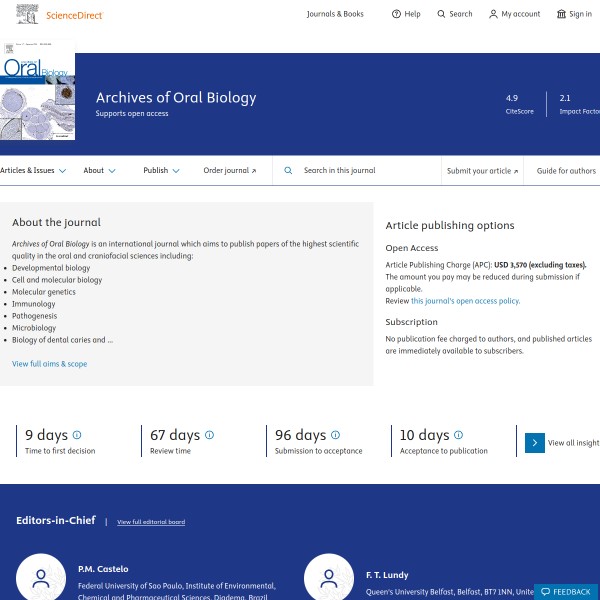
Task: Click info icon beside 9 days
Action: 77,435
